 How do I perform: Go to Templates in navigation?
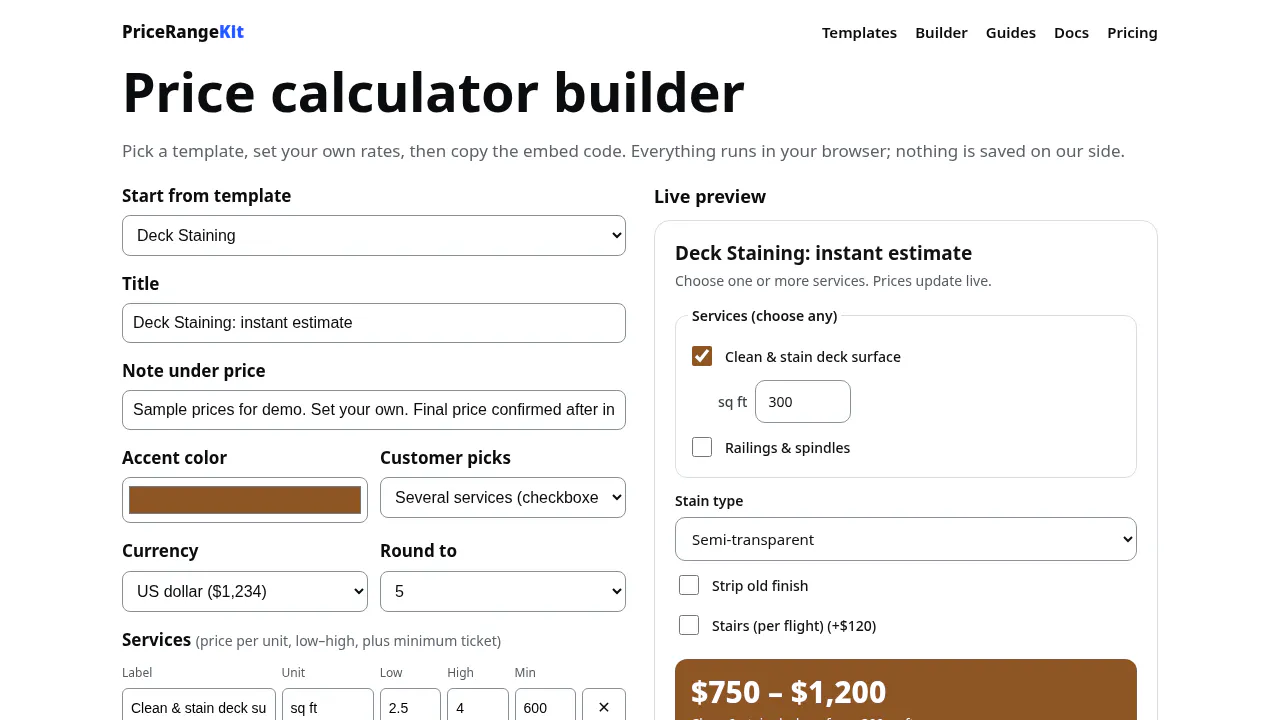coord(859,32)
